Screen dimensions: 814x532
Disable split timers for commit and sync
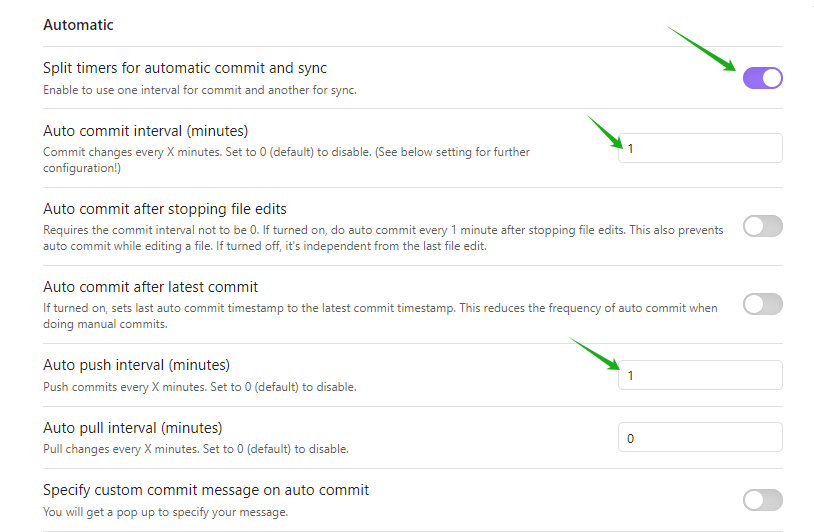pyautogui.click(x=762, y=78)
